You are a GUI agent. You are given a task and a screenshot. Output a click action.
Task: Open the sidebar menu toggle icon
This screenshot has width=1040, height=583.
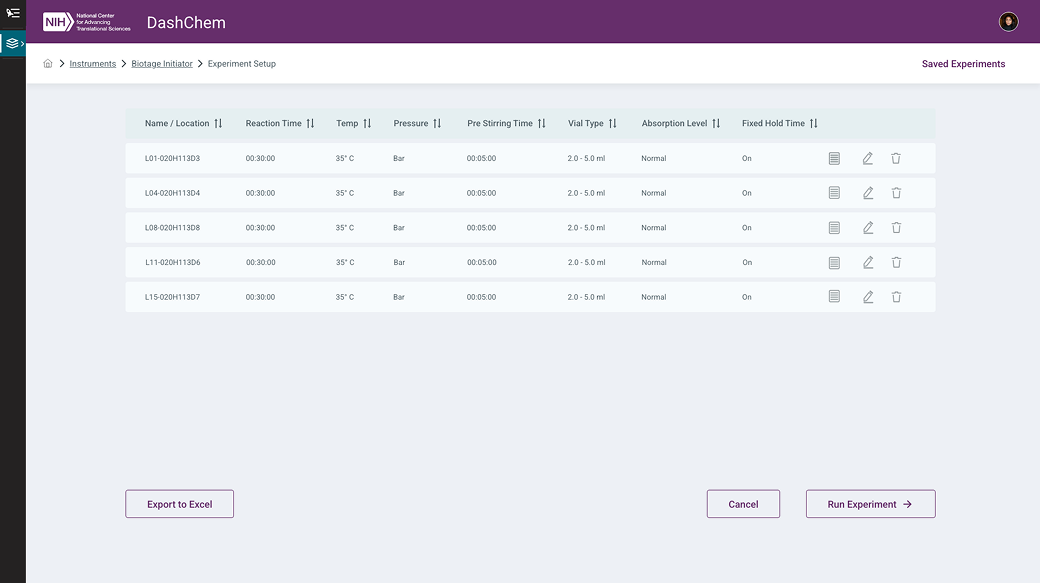13,13
